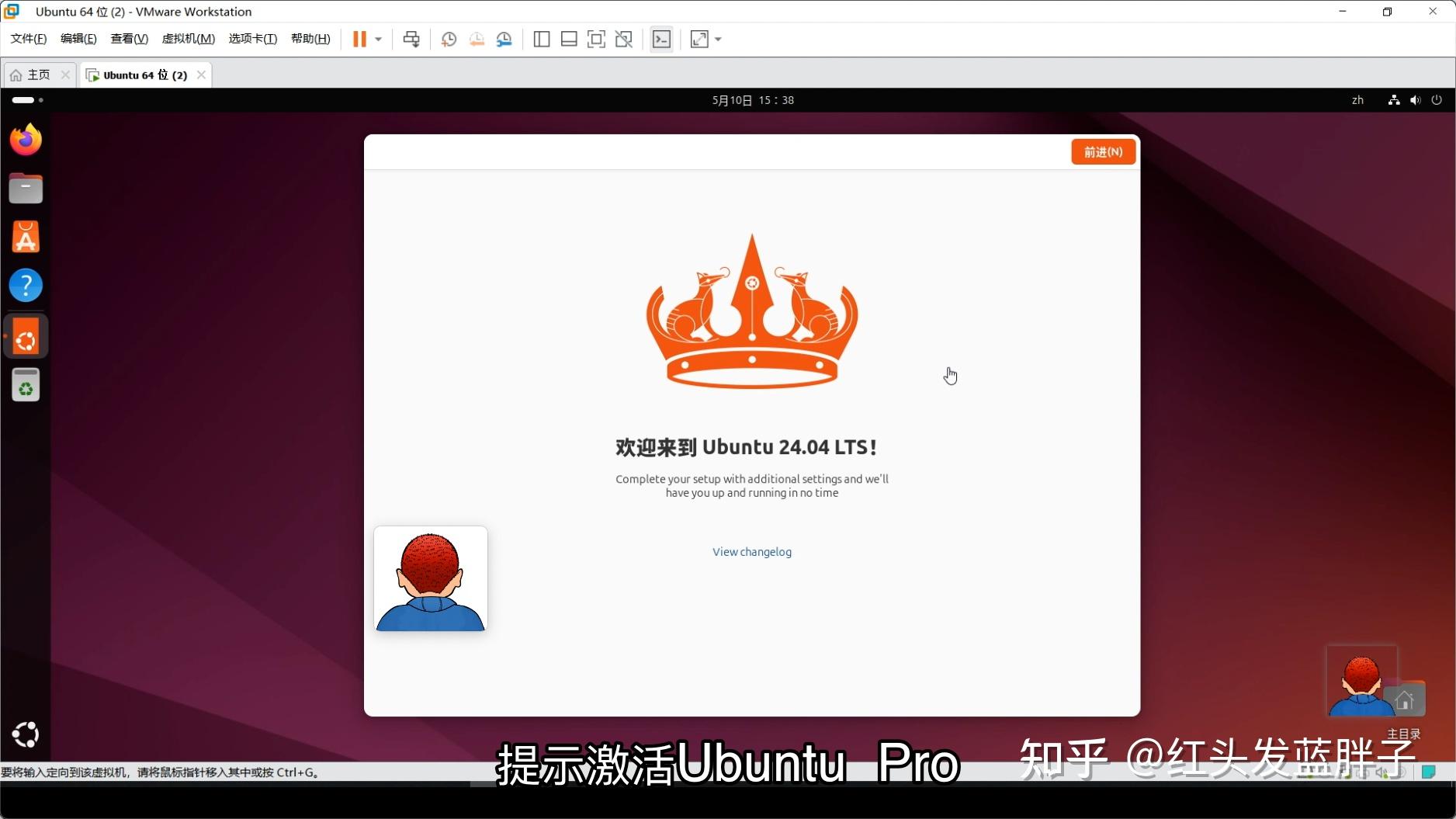1456x819 pixels.
Task: Toggle the thumbnail bar
Action: pos(569,39)
